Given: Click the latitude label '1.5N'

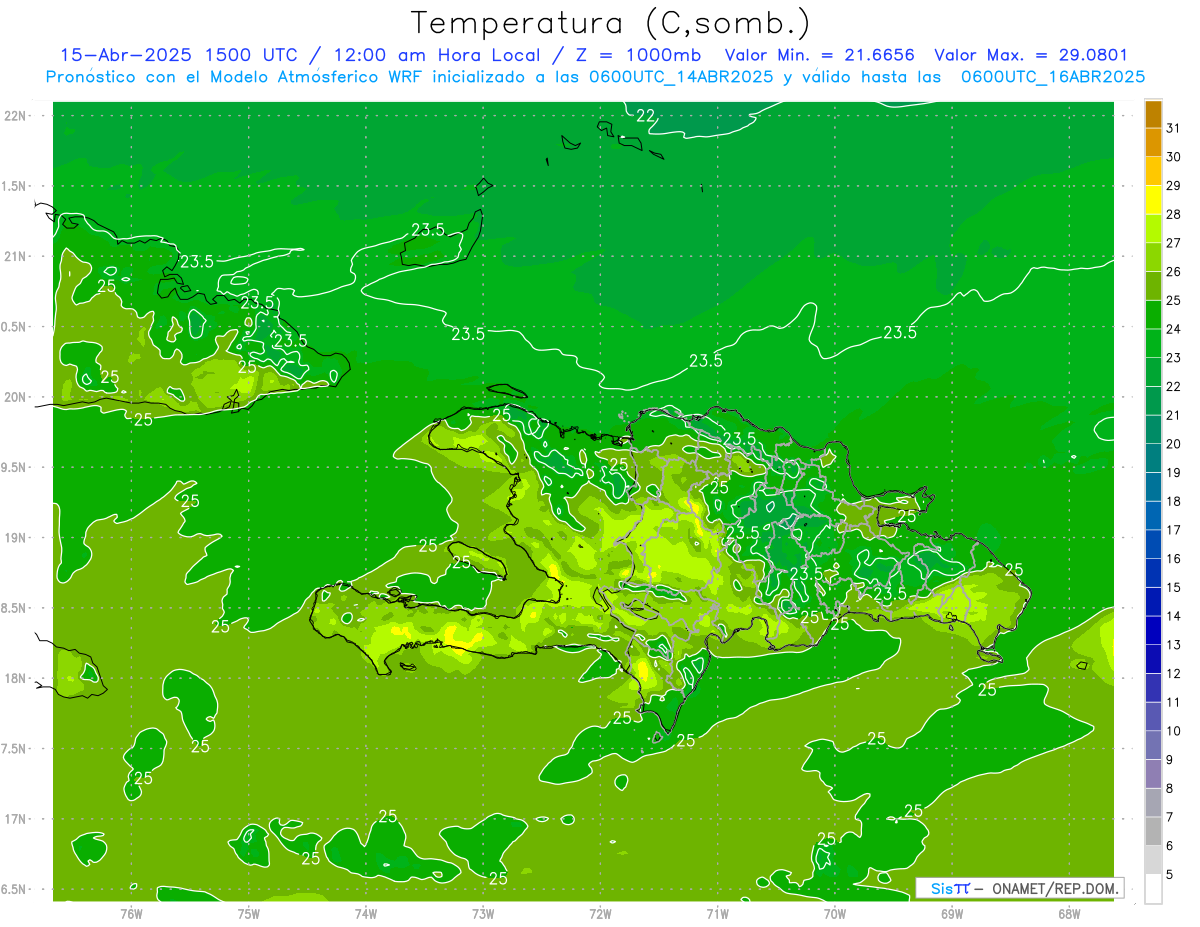Looking at the screenshot, I should click(x=15, y=187).
